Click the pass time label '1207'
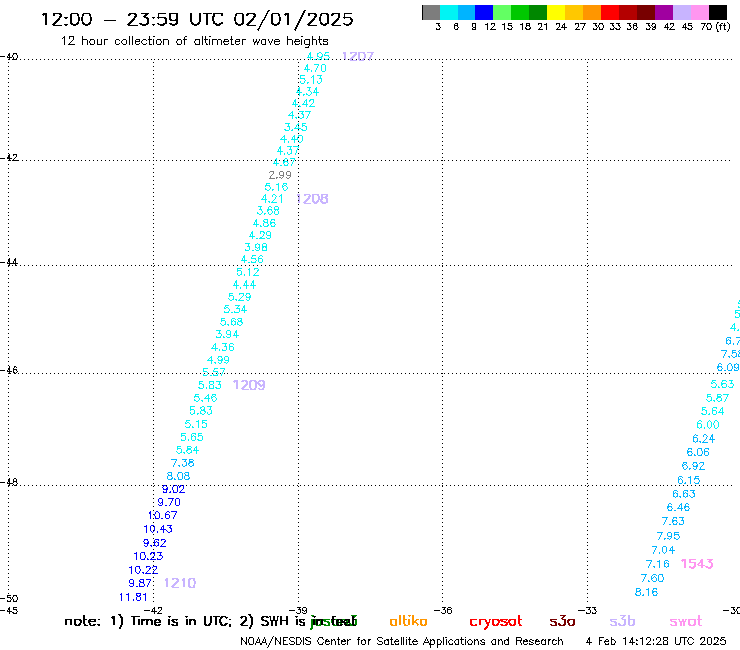 (357, 56)
